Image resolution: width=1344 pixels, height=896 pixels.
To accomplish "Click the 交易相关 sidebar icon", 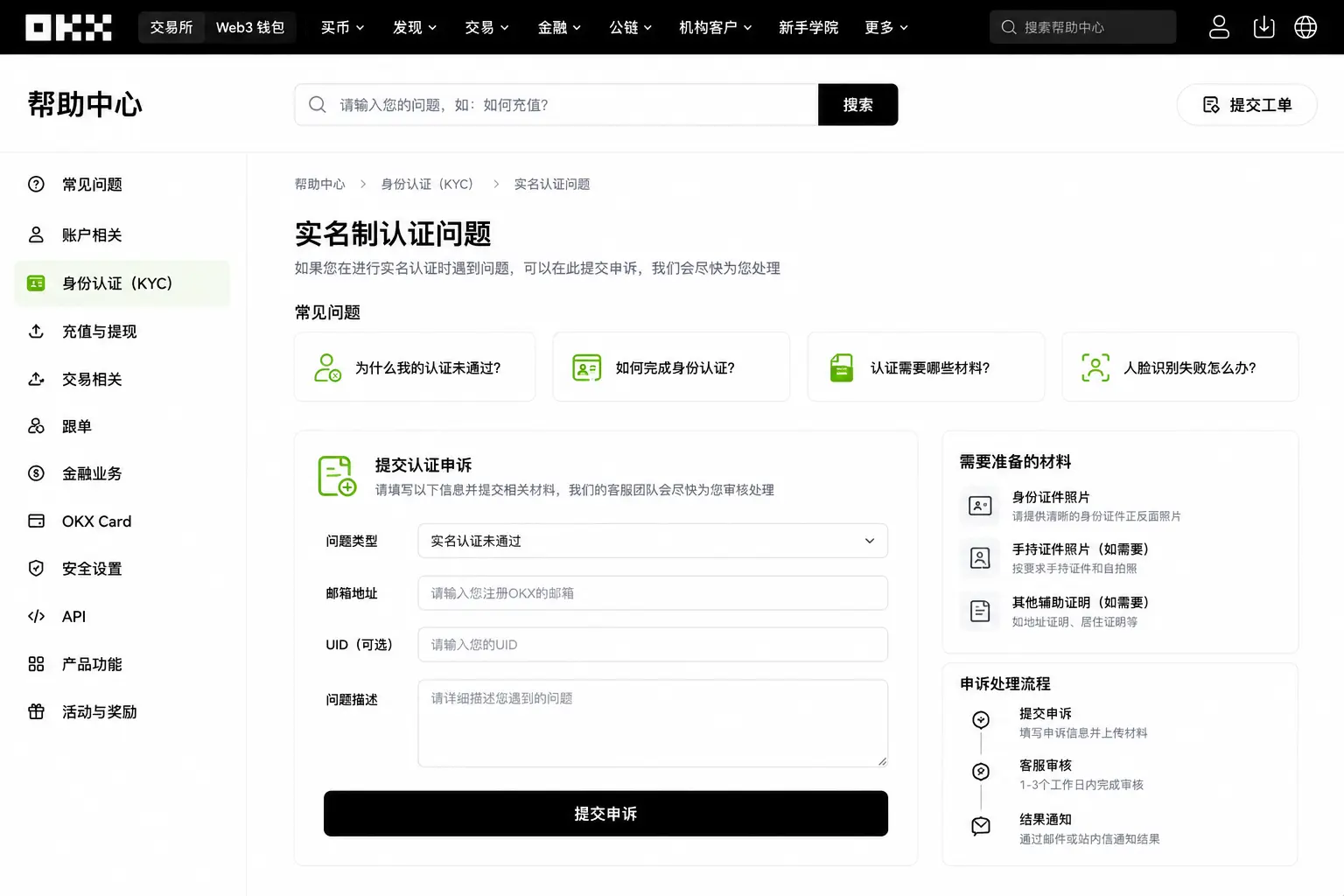I will pos(36,379).
